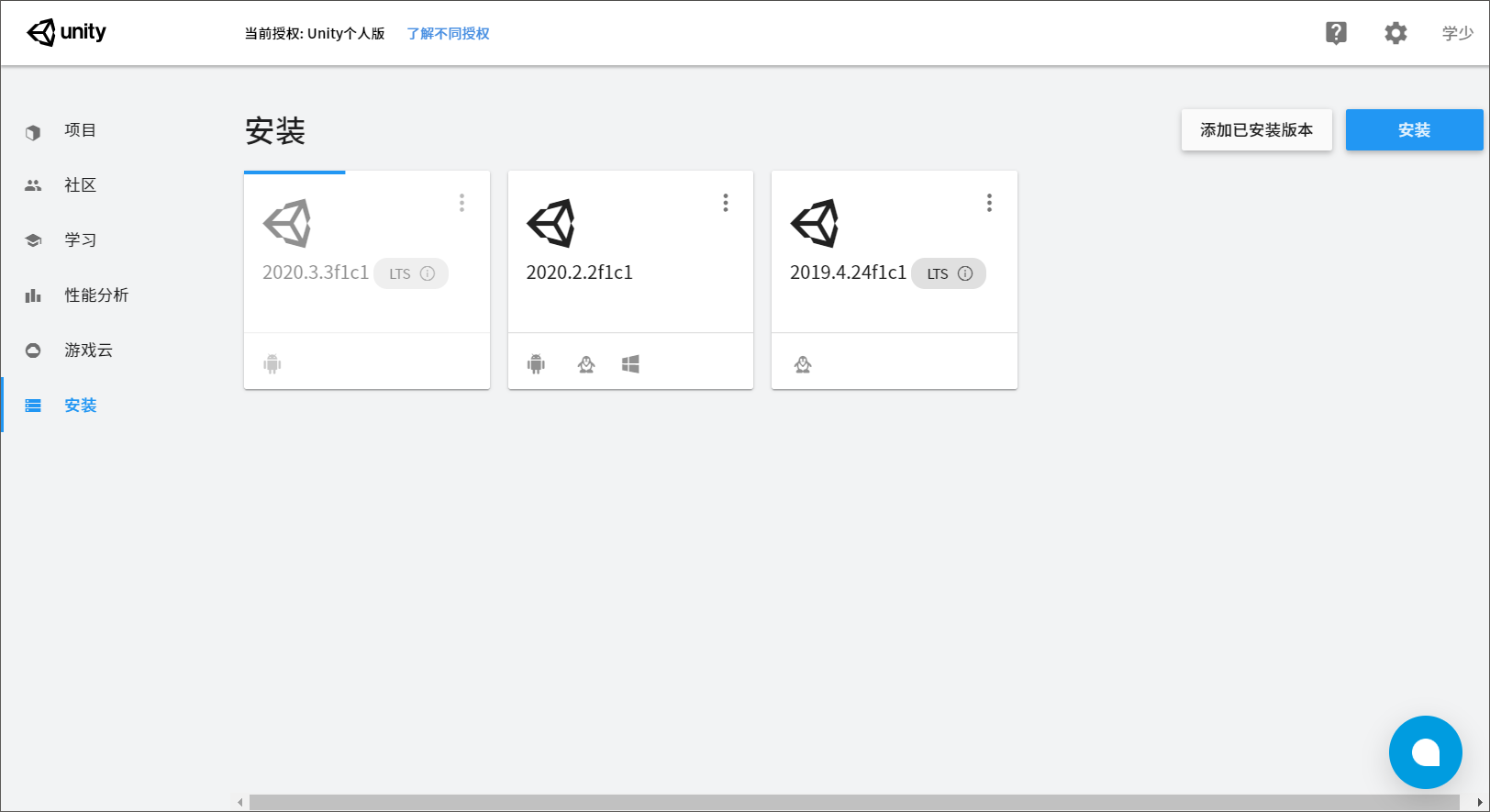Click the 添加已安装版本 button
The width and height of the screenshot is (1490, 812).
point(1256,130)
